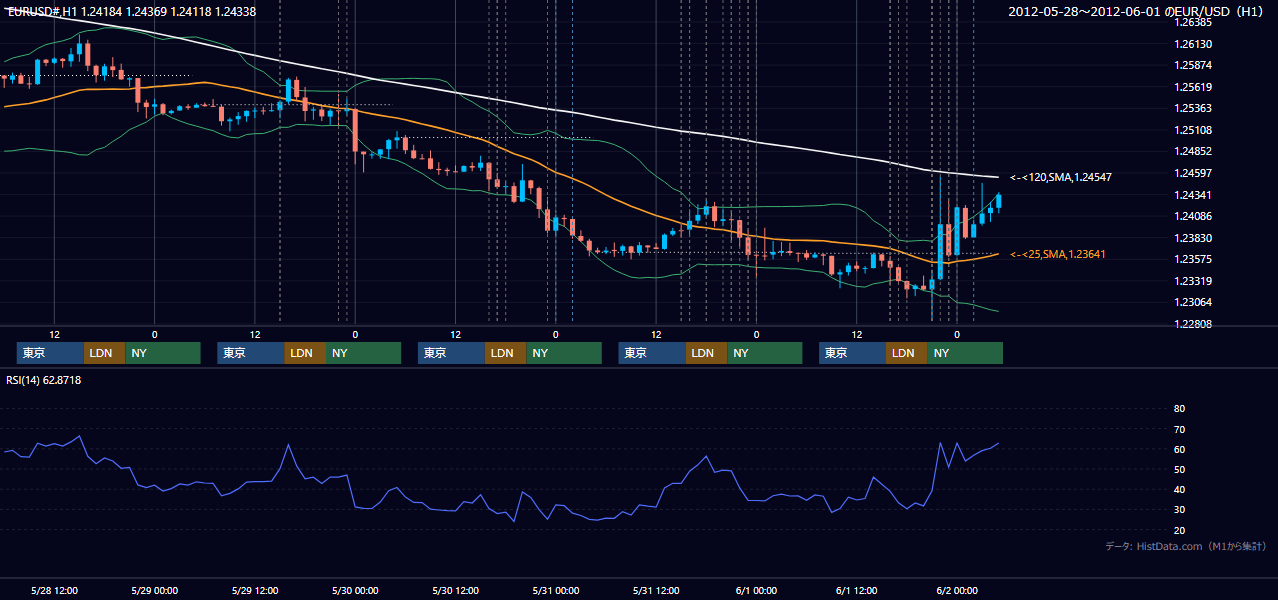Click the 120 SMA label reading 1.24547
1278x600 pixels.
1061,177
